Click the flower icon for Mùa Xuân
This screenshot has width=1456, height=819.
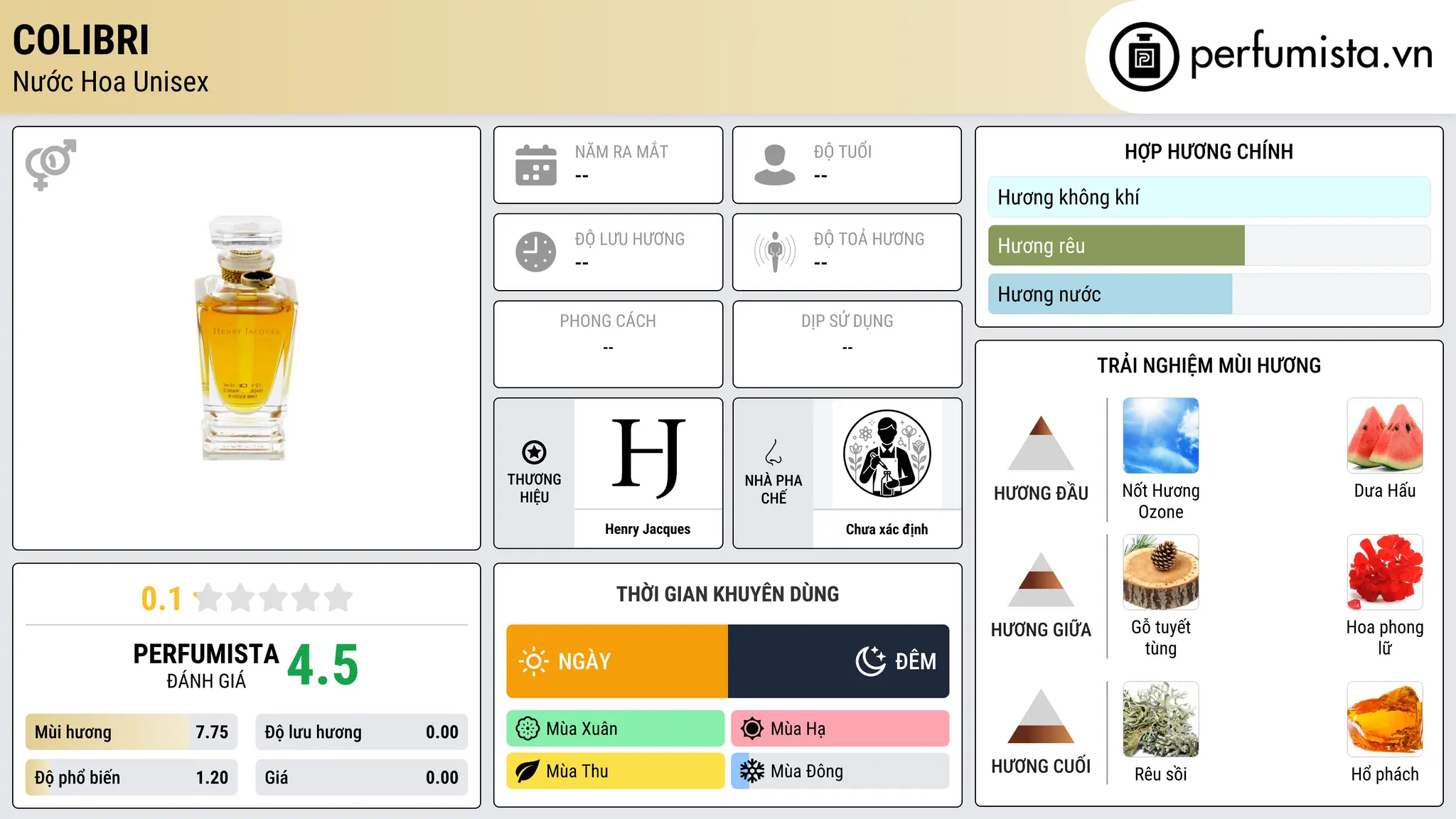click(x=528, y=729)
